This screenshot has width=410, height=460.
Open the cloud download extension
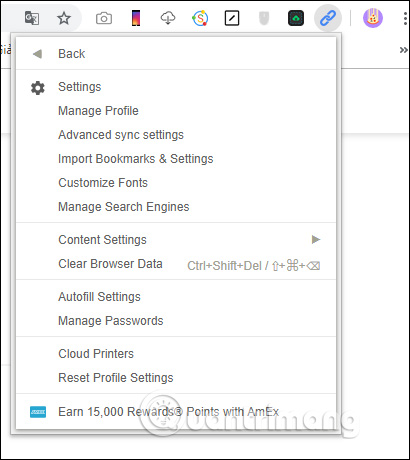click(168, 18)
